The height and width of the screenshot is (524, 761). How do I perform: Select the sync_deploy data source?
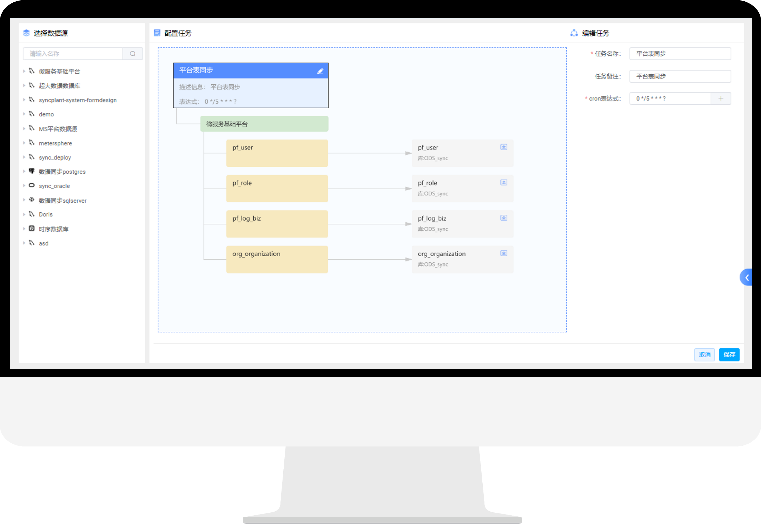(x=55, y=157)
